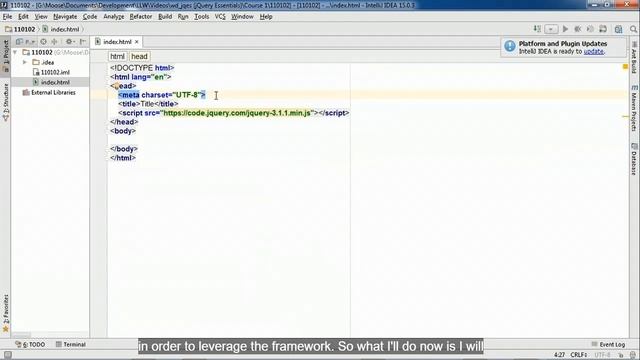Click Scroll from Source target icon
Viewport: 640px width, 360px height.
click(44, 42)
